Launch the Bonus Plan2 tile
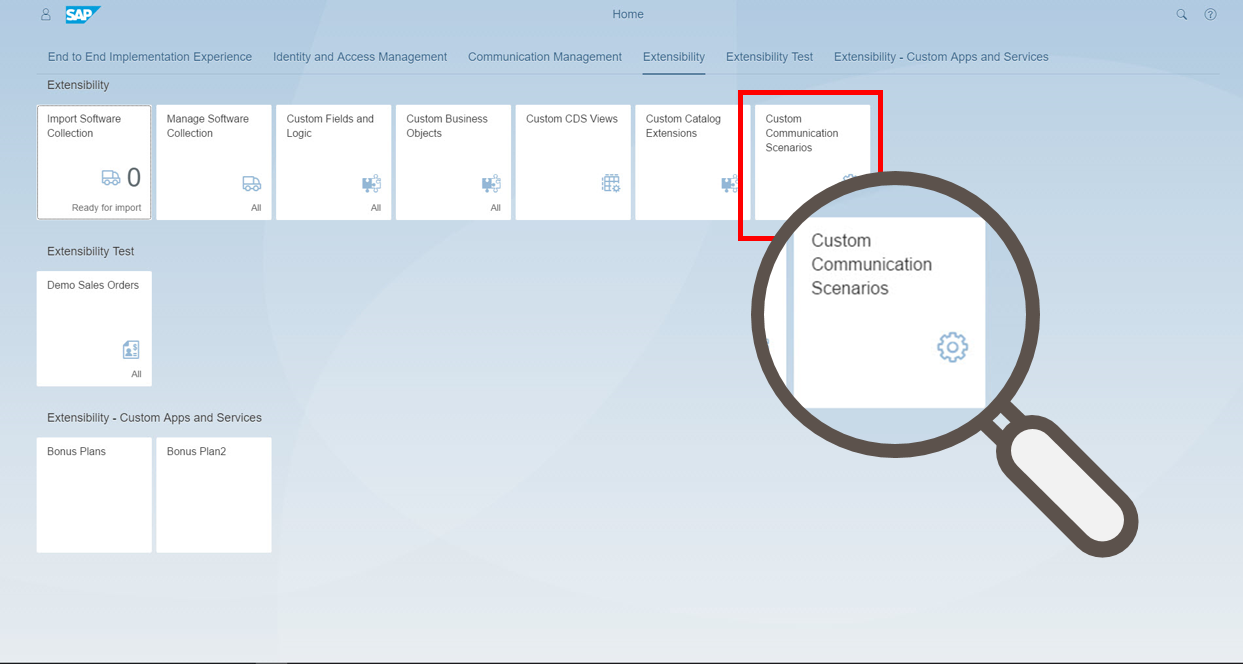Image resolution: width=1243 pixels, height=664 pixels. point(214,495)
